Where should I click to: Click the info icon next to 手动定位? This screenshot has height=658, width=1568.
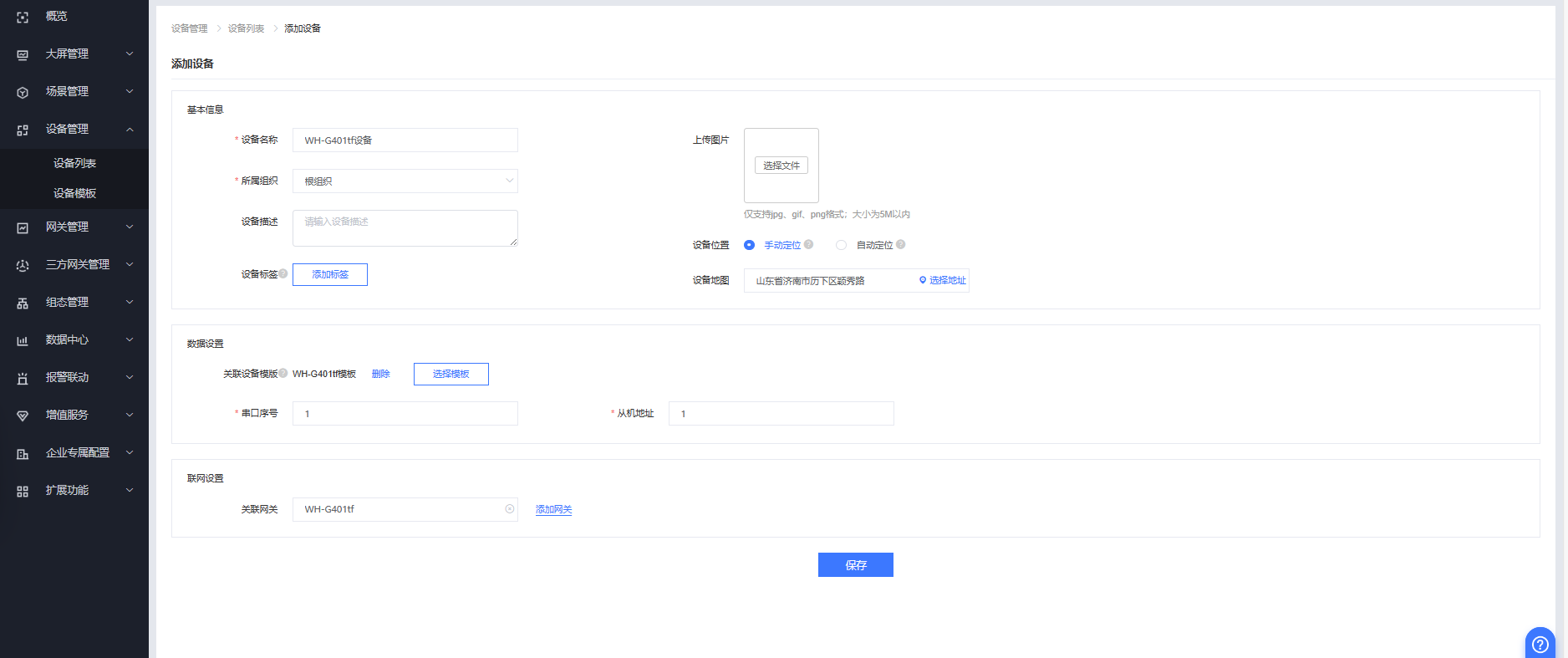coord(808,245)
